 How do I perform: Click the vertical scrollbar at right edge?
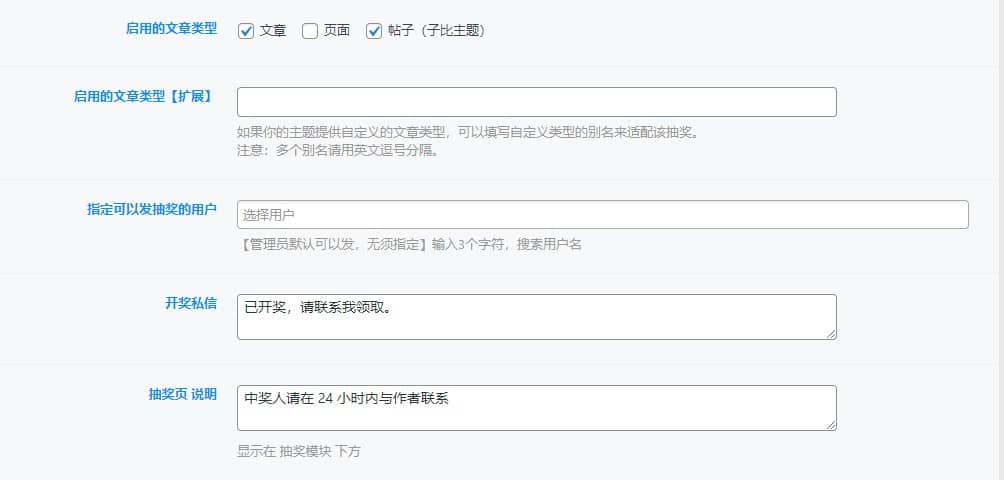click(1001, 240)
